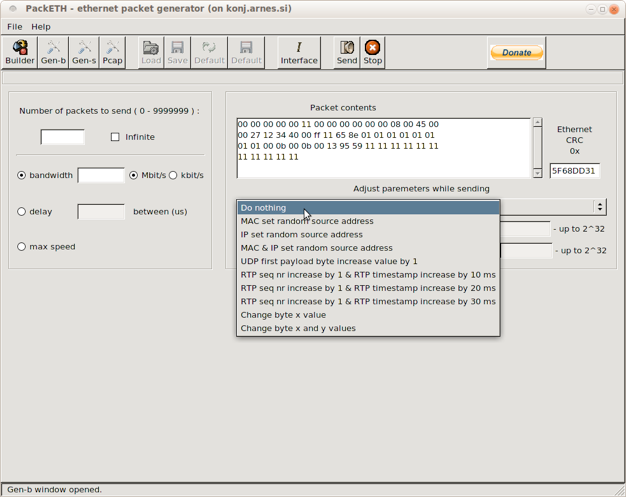Viewport: 626px width, 497px height.
Task: Choose RTP timestamp increase by 10 ms option
Action: coord(368,275)
